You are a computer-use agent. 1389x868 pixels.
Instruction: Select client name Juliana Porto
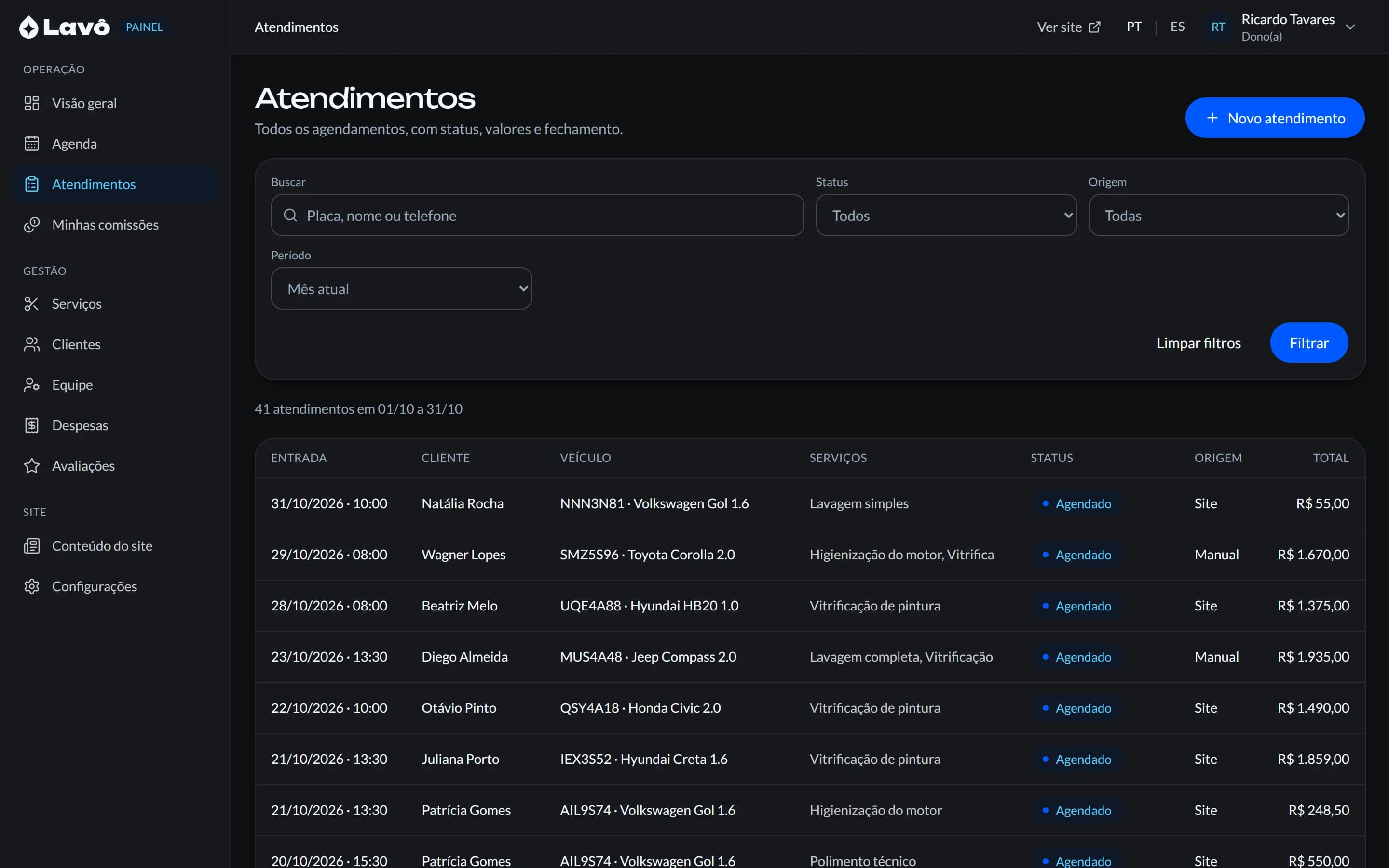pos(460,759)
